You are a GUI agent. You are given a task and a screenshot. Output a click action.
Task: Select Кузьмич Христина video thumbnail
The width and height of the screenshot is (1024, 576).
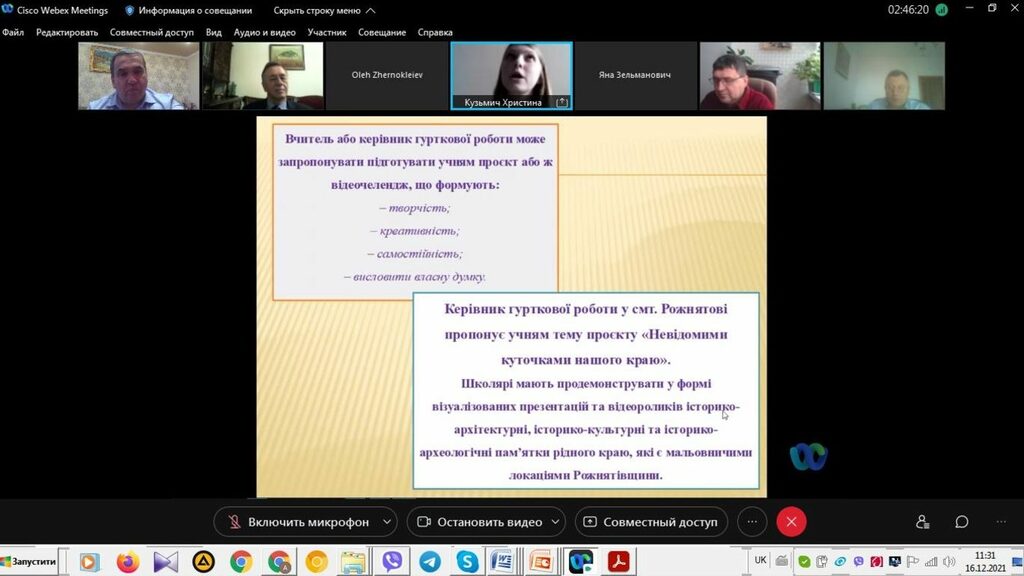pyautogui.click(x=511, y=75)
